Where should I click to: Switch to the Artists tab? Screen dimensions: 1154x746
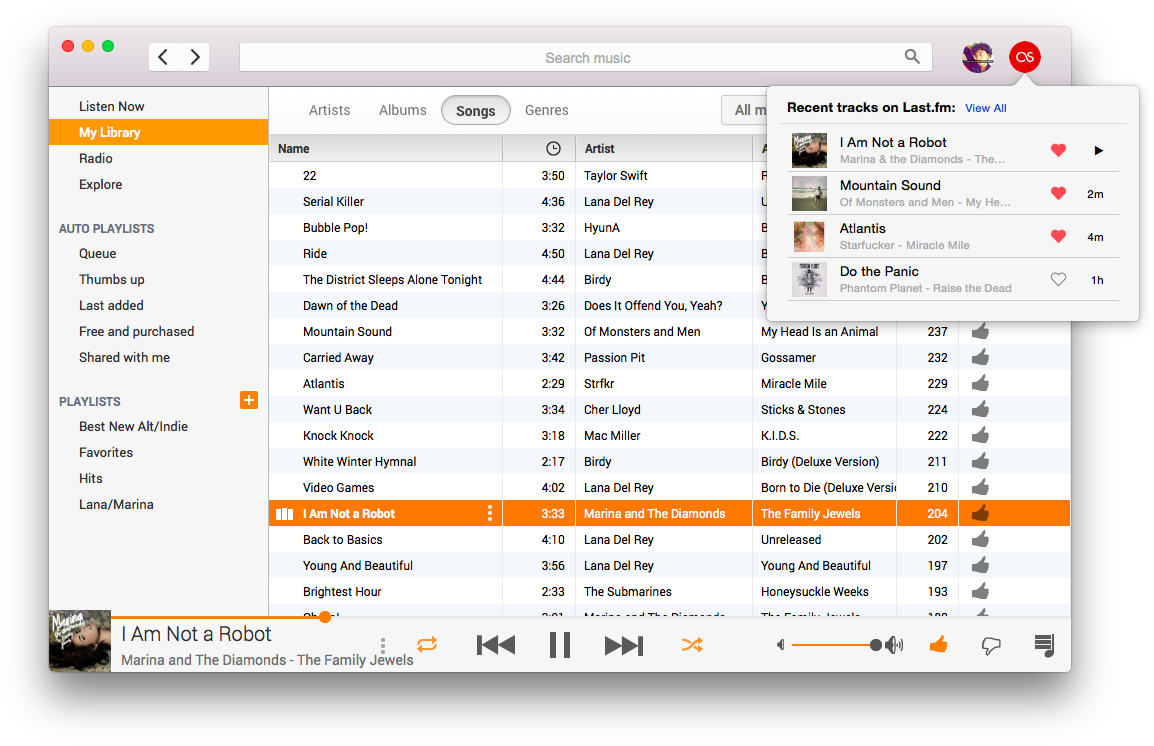pyautogui.click(x=330, y=110)
